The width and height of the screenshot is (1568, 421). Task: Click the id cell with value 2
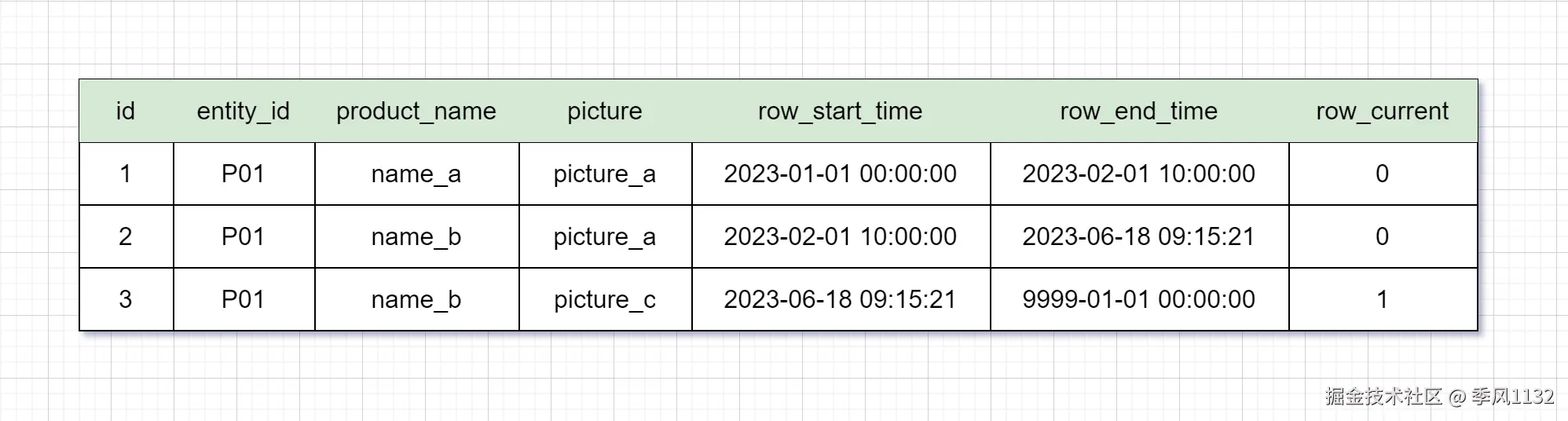126,236
